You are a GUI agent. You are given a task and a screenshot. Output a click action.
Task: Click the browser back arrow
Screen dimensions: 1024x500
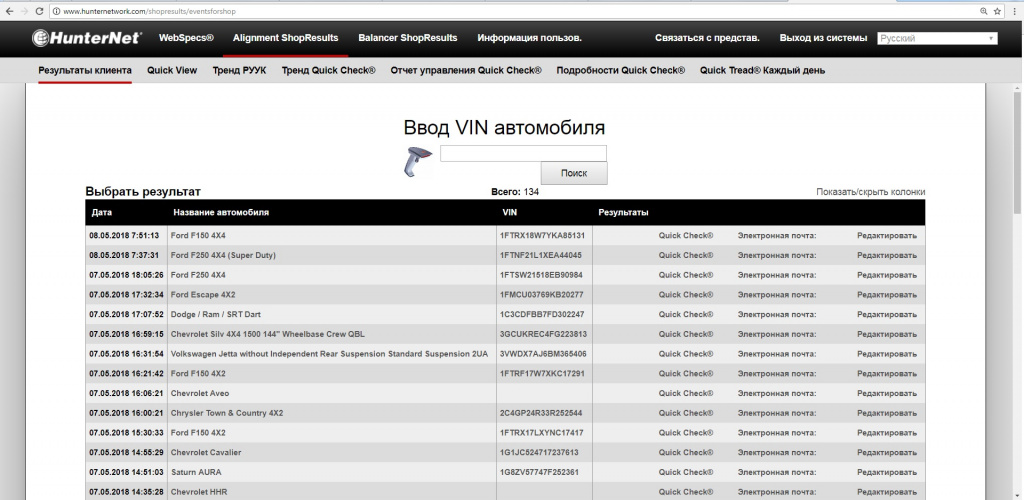[9, 11]
